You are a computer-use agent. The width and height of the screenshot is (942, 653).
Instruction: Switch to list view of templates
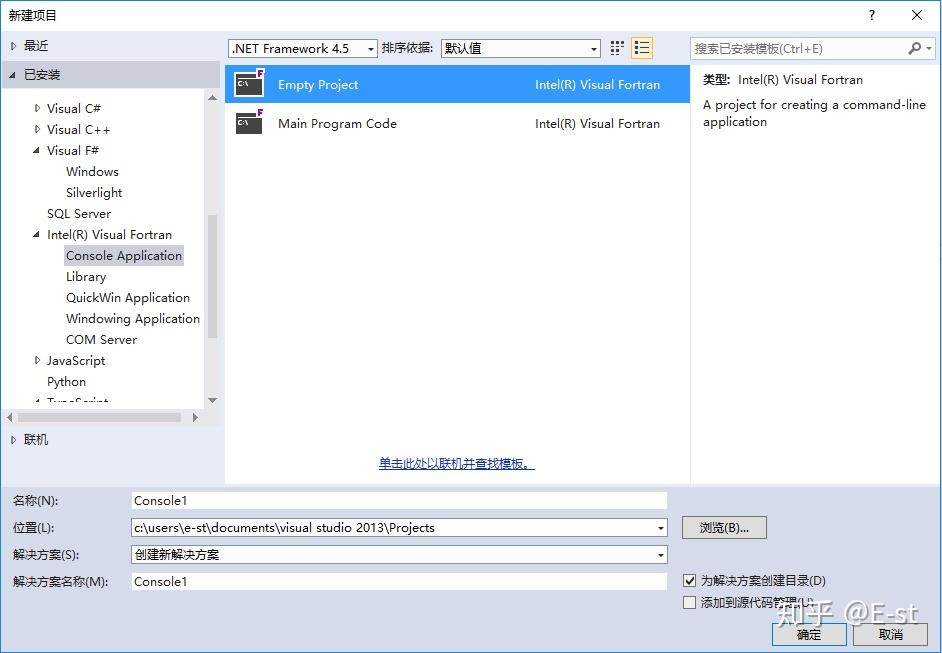tap(642, 47)
